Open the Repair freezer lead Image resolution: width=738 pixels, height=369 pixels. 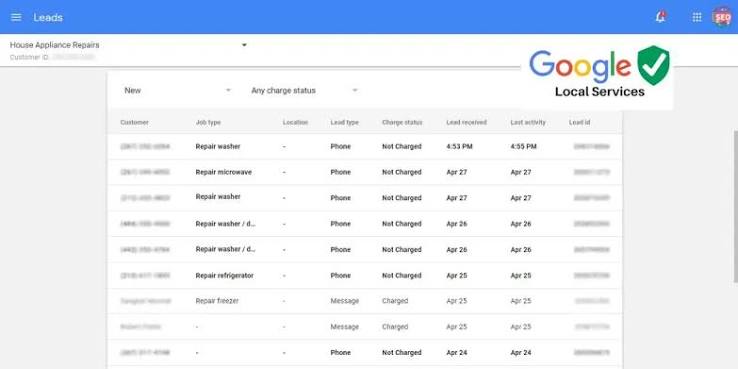coord(365,301)
